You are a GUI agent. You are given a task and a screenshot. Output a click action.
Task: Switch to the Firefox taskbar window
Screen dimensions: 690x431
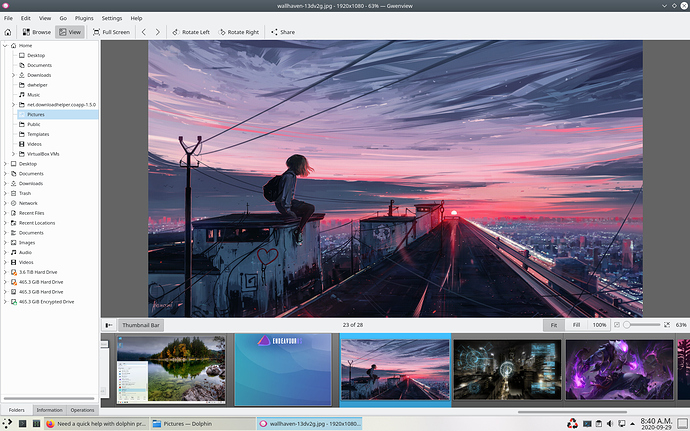pos(96,424)
